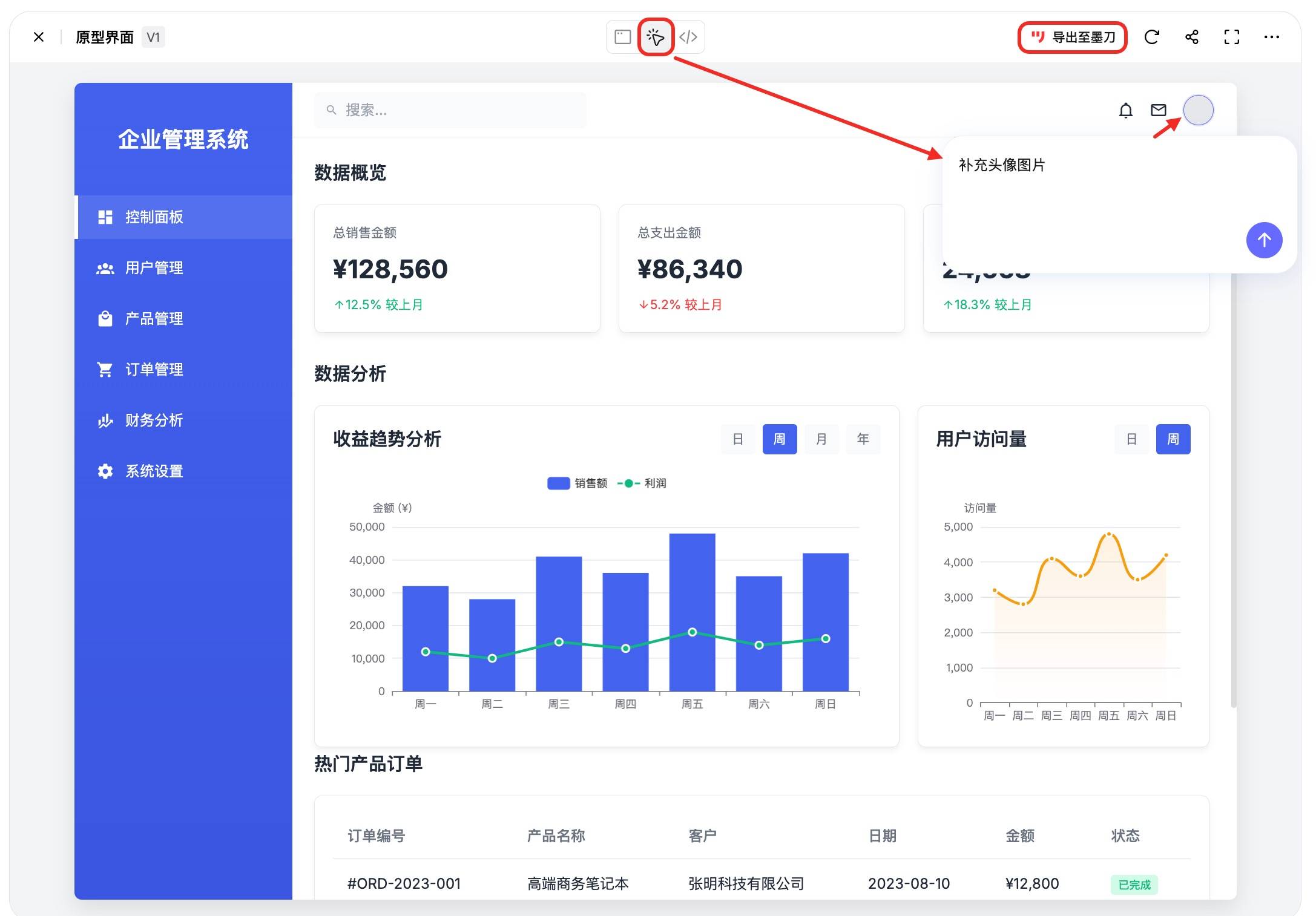Refresh the prototype with reload icon
Image resolution: width=1316 pixels, height=916 pixels.
(1152, 38)
